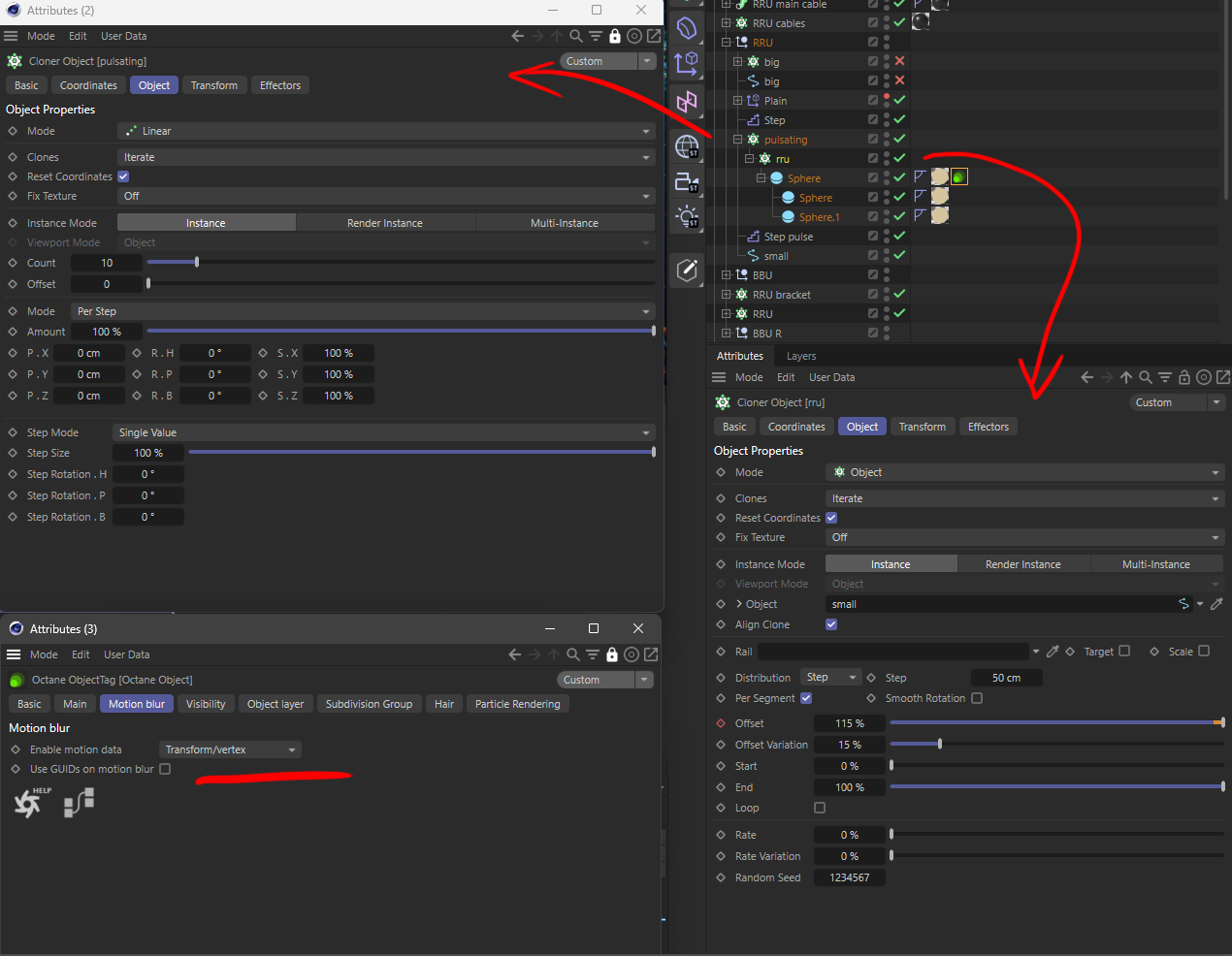Uncheck the Align Clone checkbox

831,624
